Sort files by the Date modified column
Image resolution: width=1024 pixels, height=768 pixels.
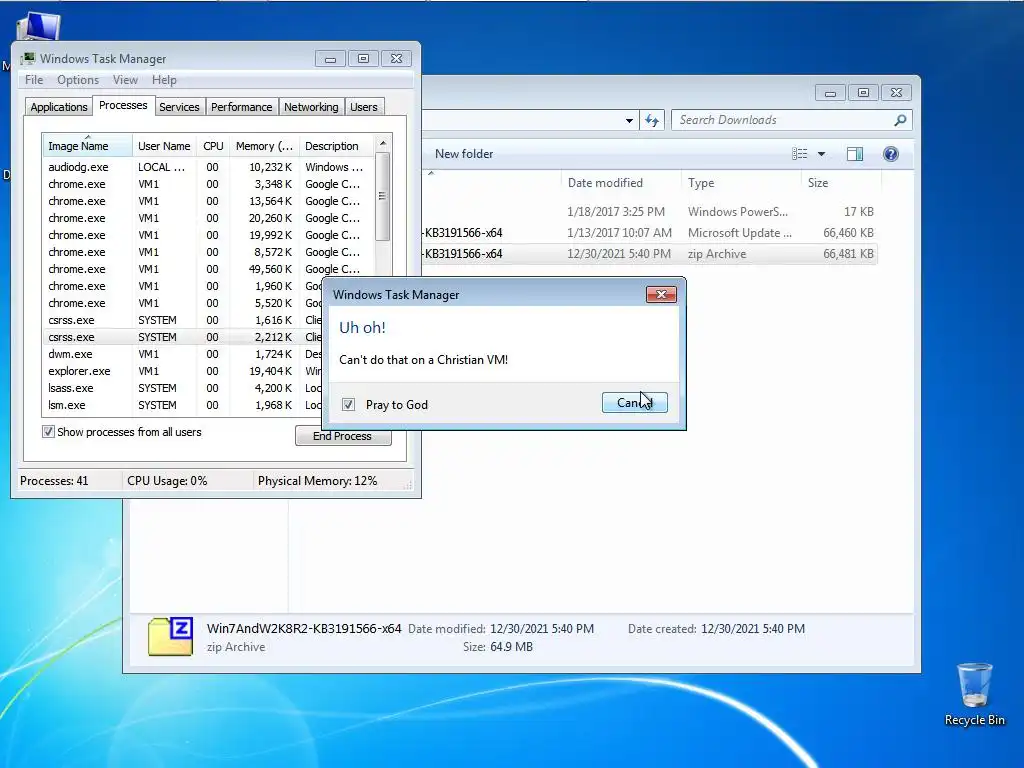[620, 183]
